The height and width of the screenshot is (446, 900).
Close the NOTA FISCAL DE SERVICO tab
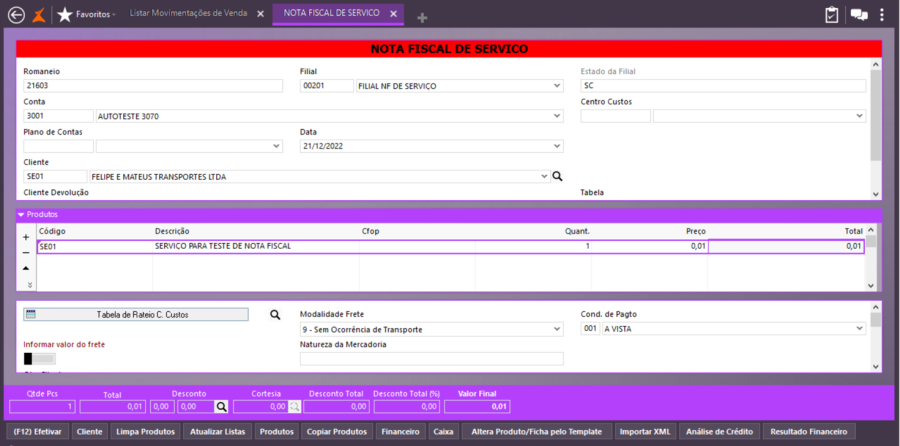click(x=394, y=14)
